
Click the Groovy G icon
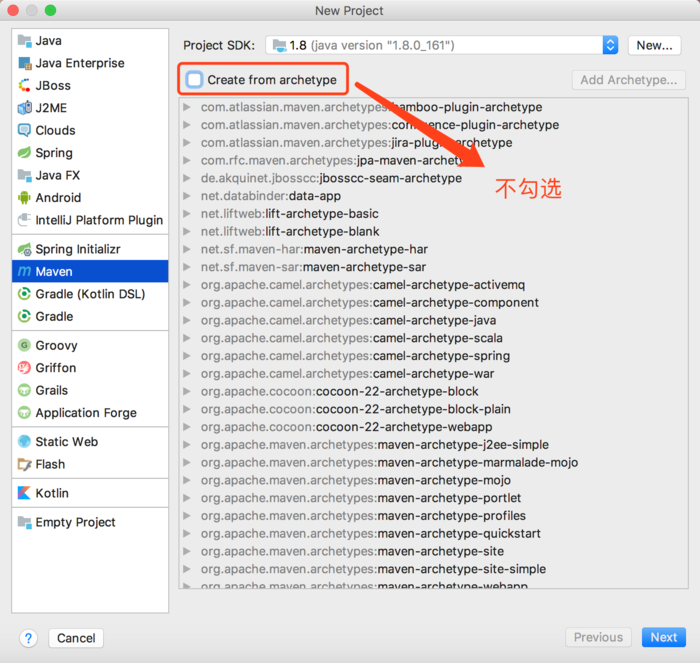click(x=25, y=345)
